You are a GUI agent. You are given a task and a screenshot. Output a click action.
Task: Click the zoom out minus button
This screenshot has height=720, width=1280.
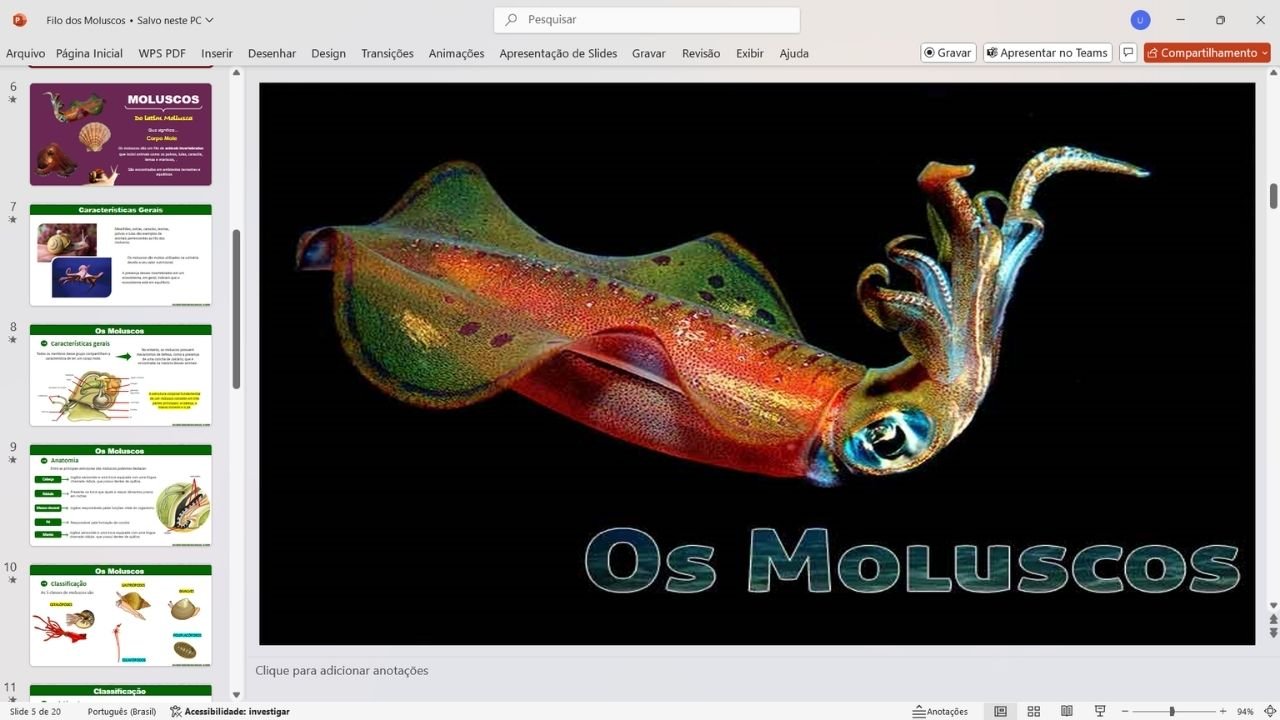coord(1124,712)
